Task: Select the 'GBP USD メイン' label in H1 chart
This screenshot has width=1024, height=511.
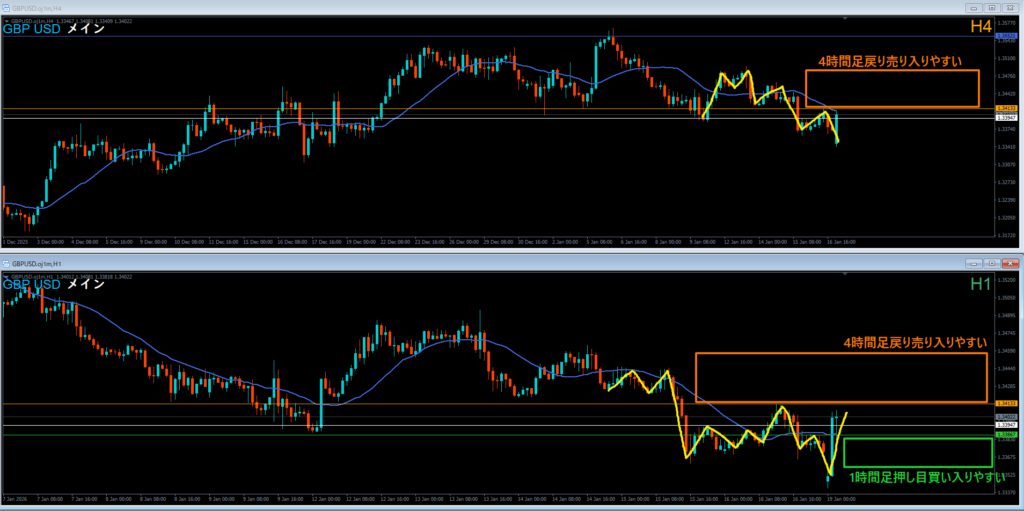Action: 54,284
